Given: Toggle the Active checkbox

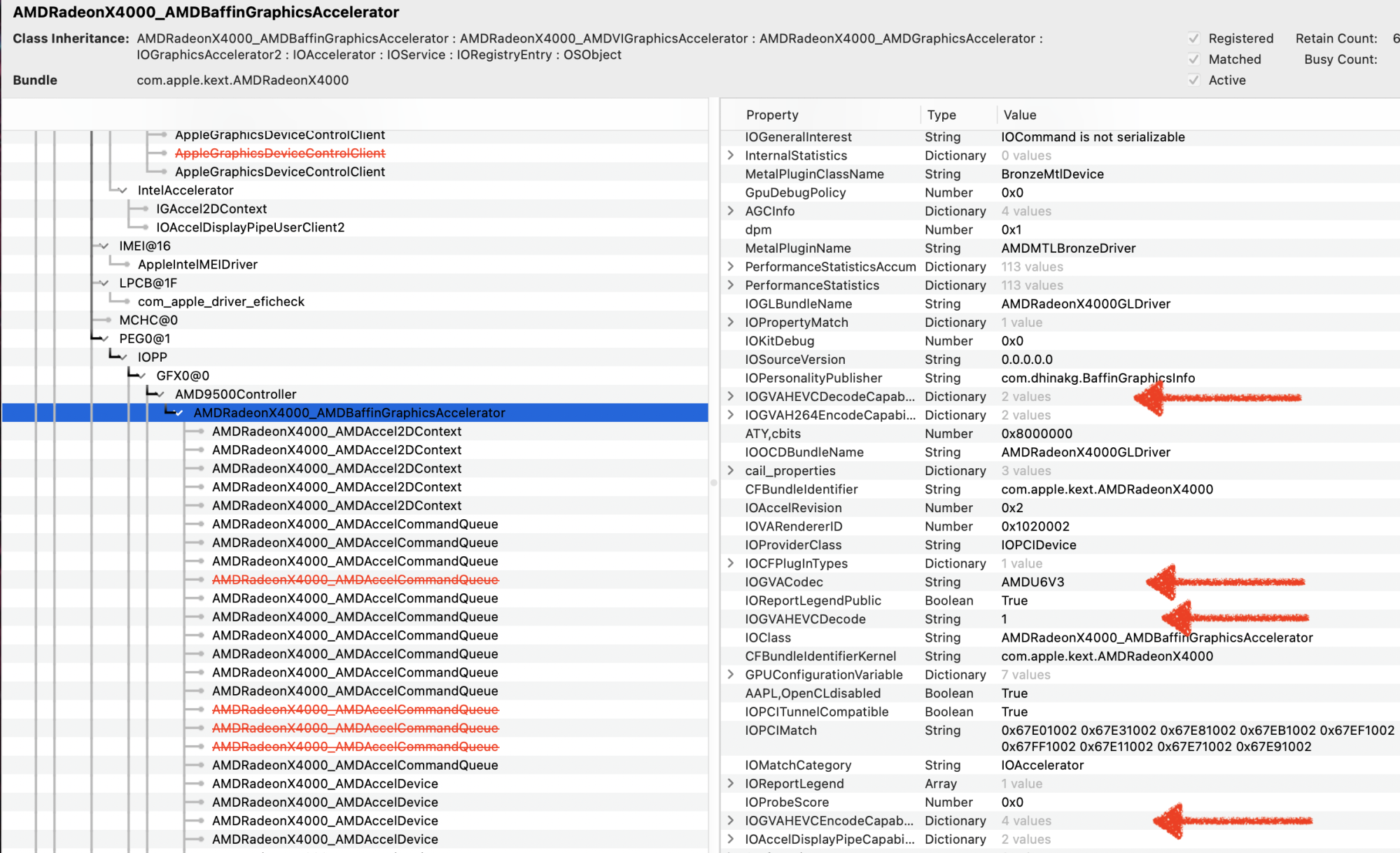Looking at the screenshot, I should [x=1194, y=80].
